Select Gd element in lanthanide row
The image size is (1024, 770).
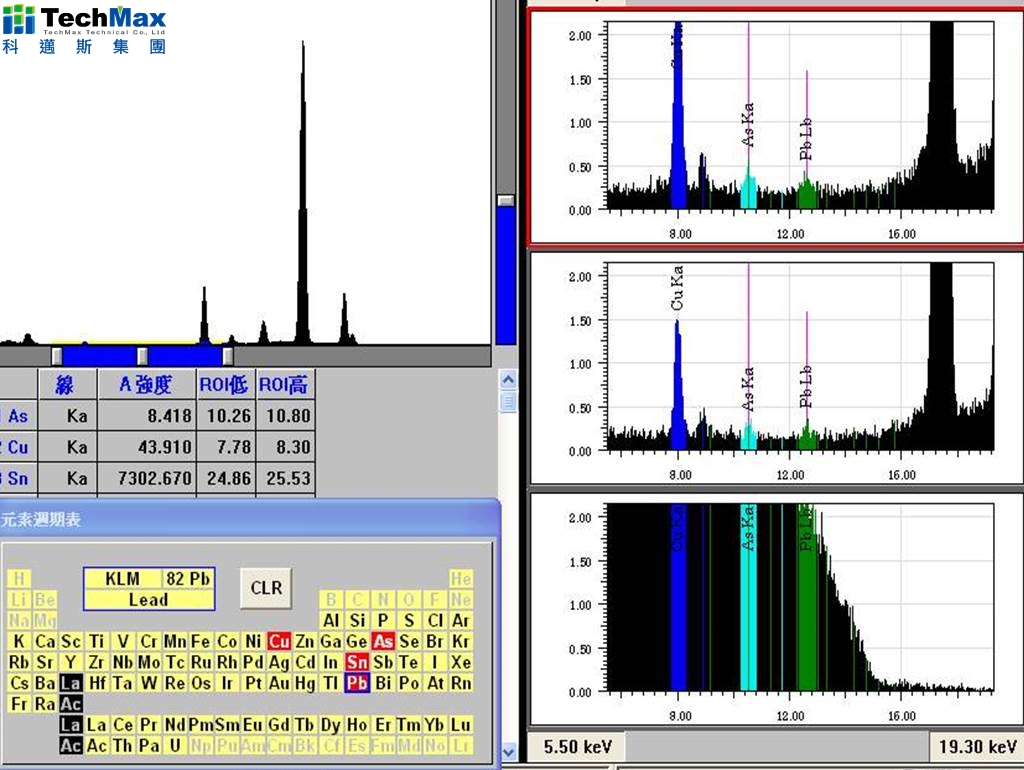279,725
